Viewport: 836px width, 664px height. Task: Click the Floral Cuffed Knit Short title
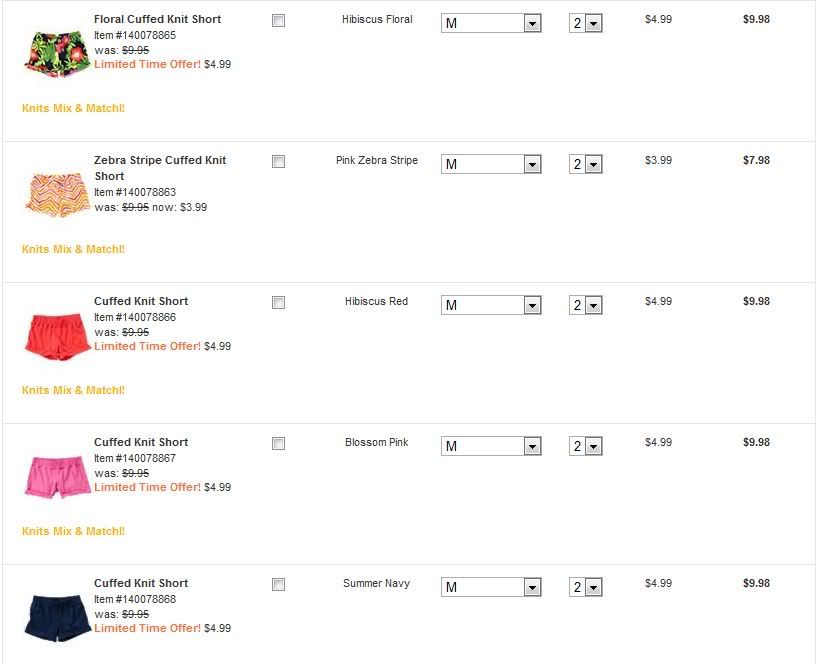[157, 19]
